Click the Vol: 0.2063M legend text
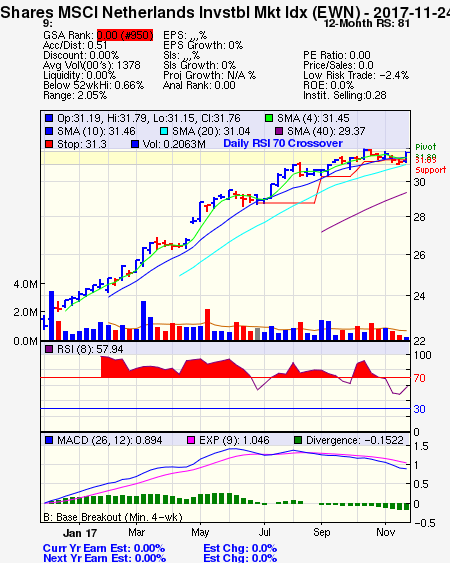Screen dimensions: 450x563 tap(174, 144)
